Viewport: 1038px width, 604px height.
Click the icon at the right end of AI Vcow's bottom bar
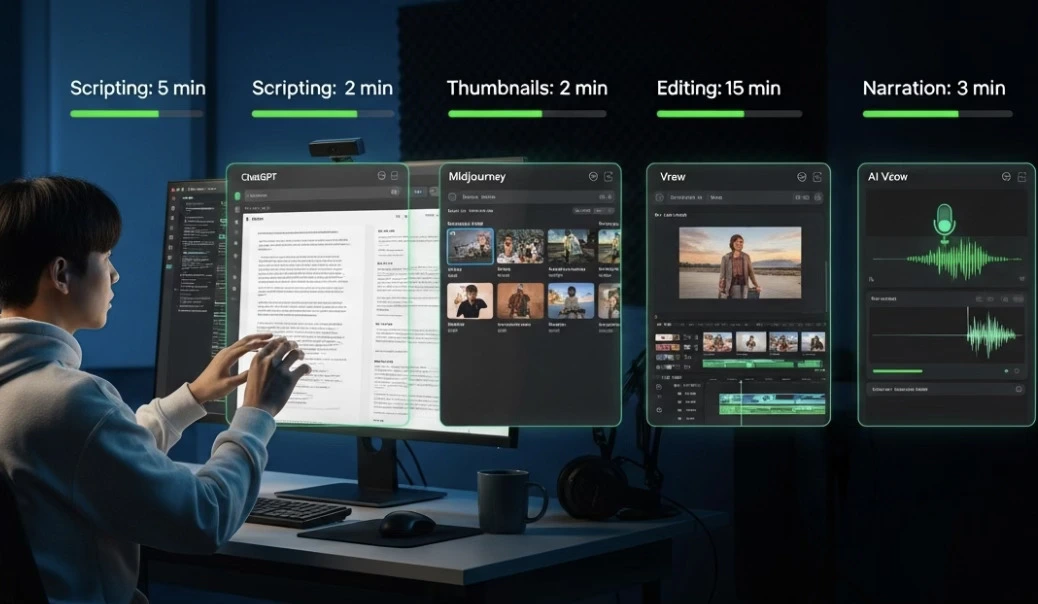(1019, 389)
